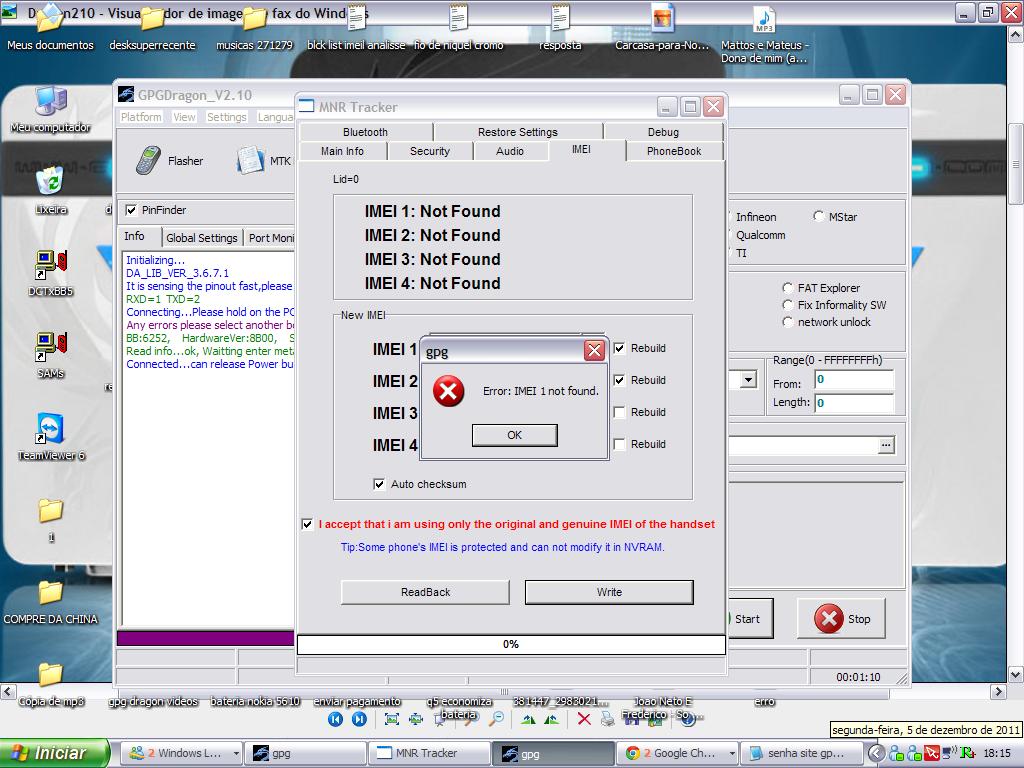The width and height of the screenshot is (1024, 768).
Task: Expand hidden system tray icons chevron
Action: 876,754
